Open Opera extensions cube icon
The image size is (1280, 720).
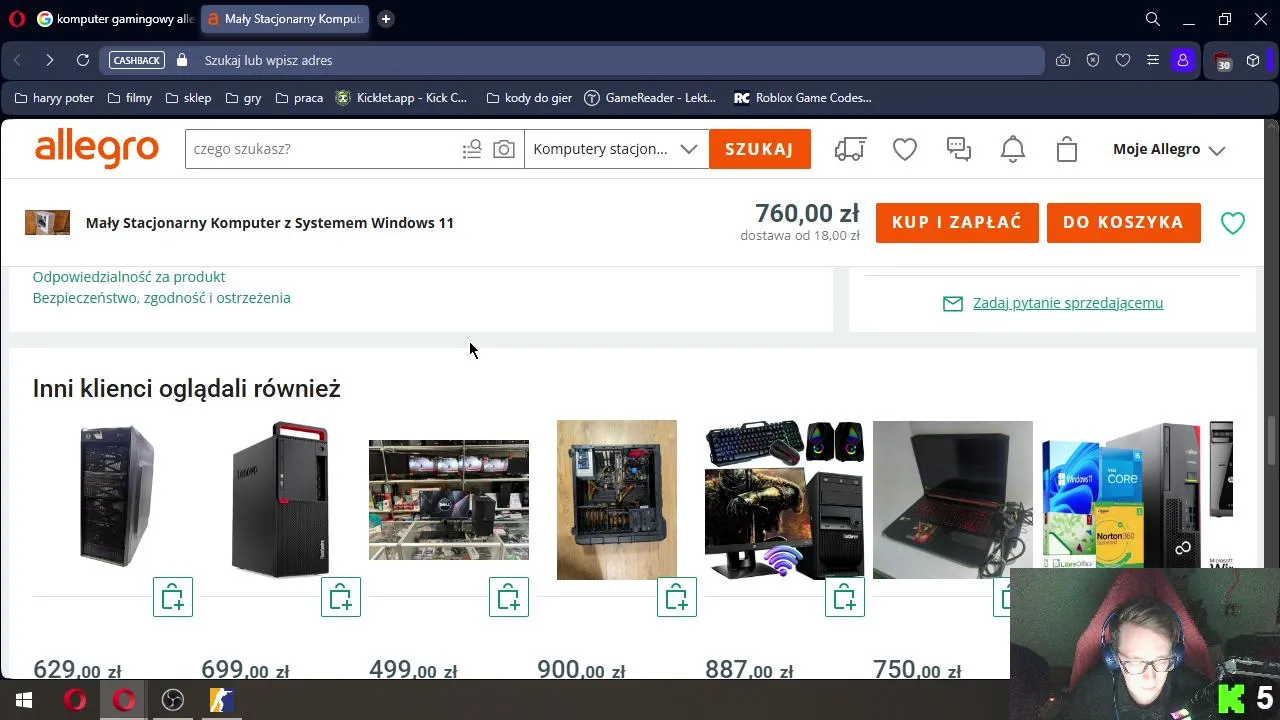coord(1253,60)
